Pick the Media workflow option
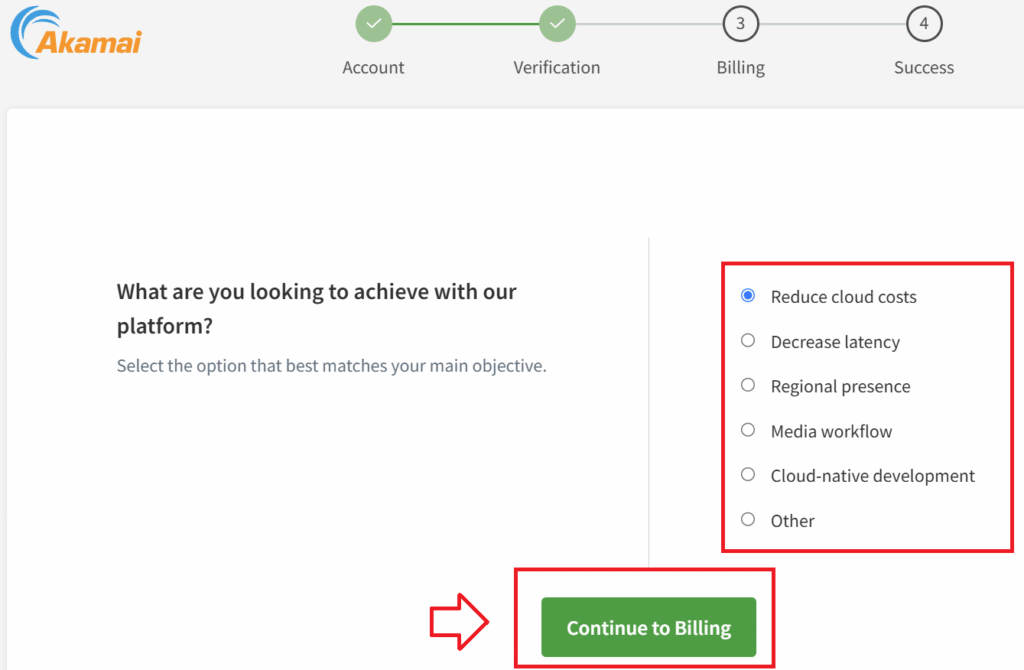This screenshot has width=1024, height=670. click(x=748, y=430)
